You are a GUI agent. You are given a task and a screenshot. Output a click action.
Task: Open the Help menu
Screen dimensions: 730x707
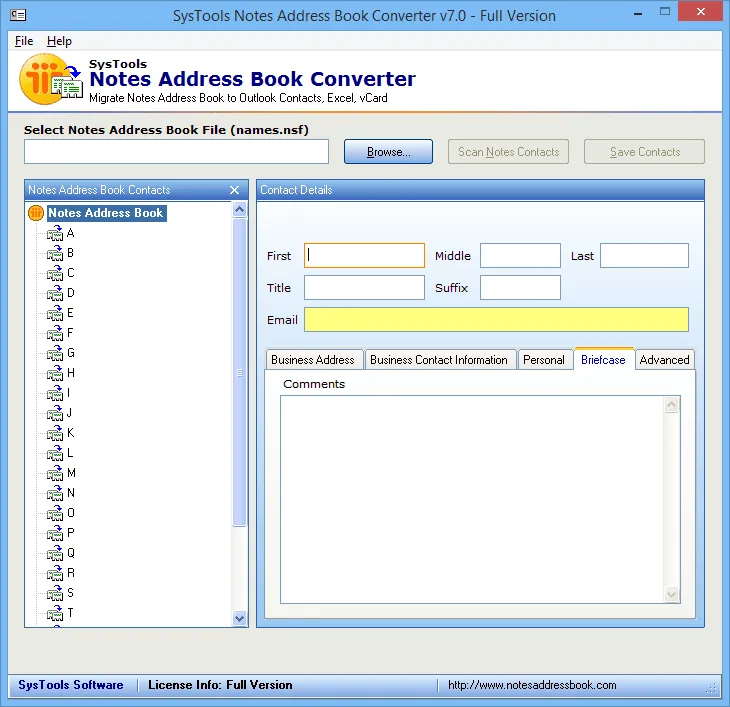(x=59, y=41)
